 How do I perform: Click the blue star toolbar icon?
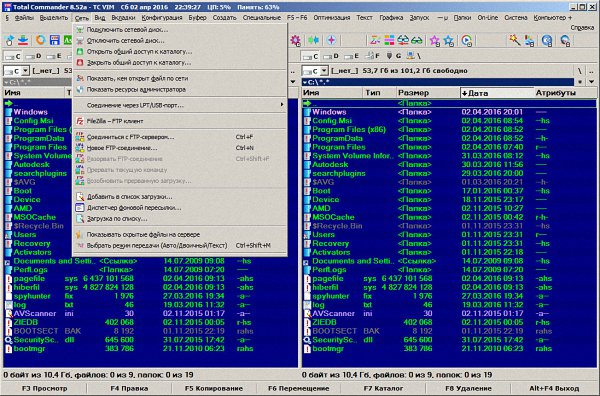pos(448,40)
